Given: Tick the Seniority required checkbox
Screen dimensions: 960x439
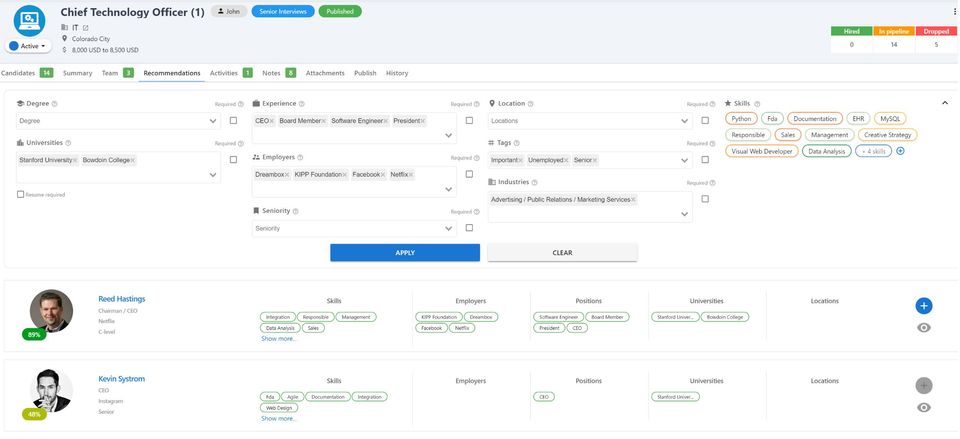Looking at the screenshot, I should coord(469,228).
